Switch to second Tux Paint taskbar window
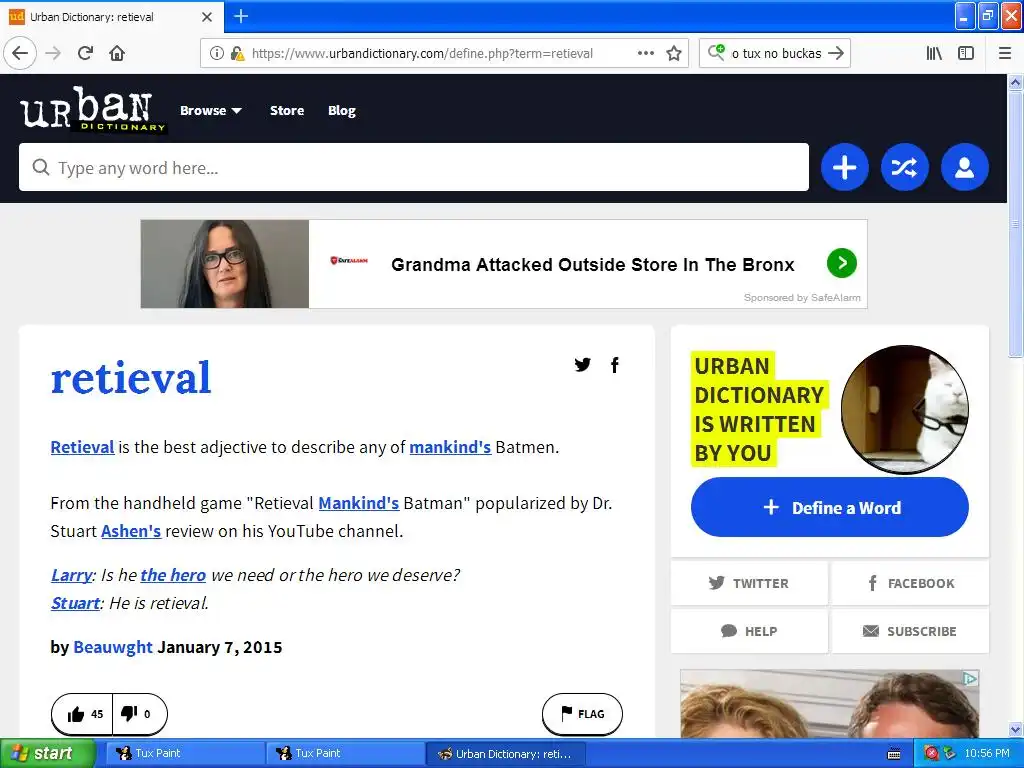Image resolution: width=1024 pixels, height=768 pixels. 344,754
